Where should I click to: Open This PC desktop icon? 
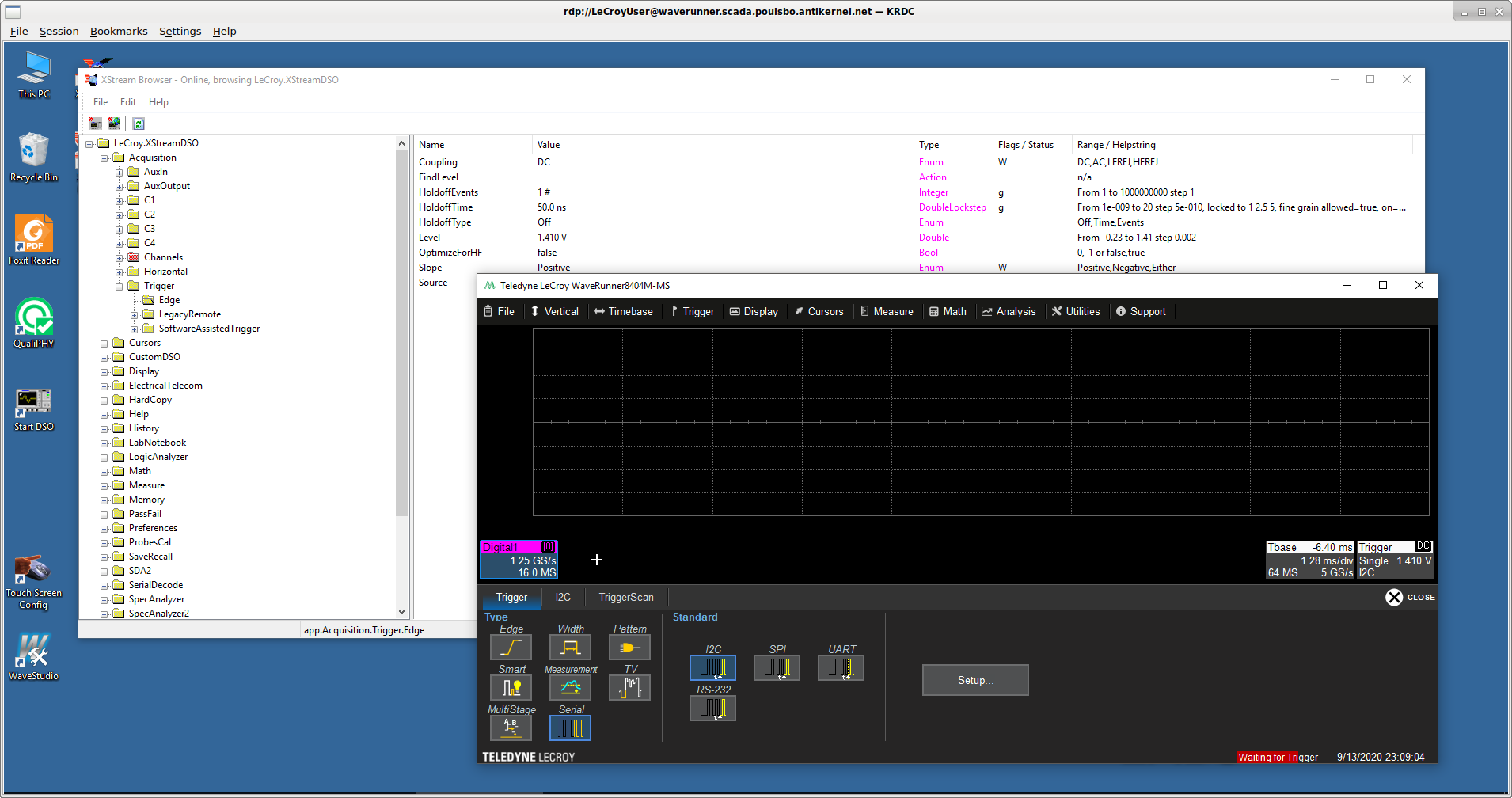click(x=34, y=75)
